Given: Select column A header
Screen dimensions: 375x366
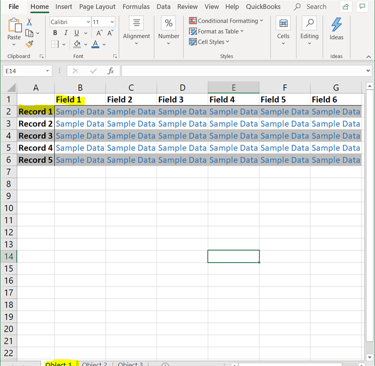Looking at the screenshot, I should click(36, 88).
